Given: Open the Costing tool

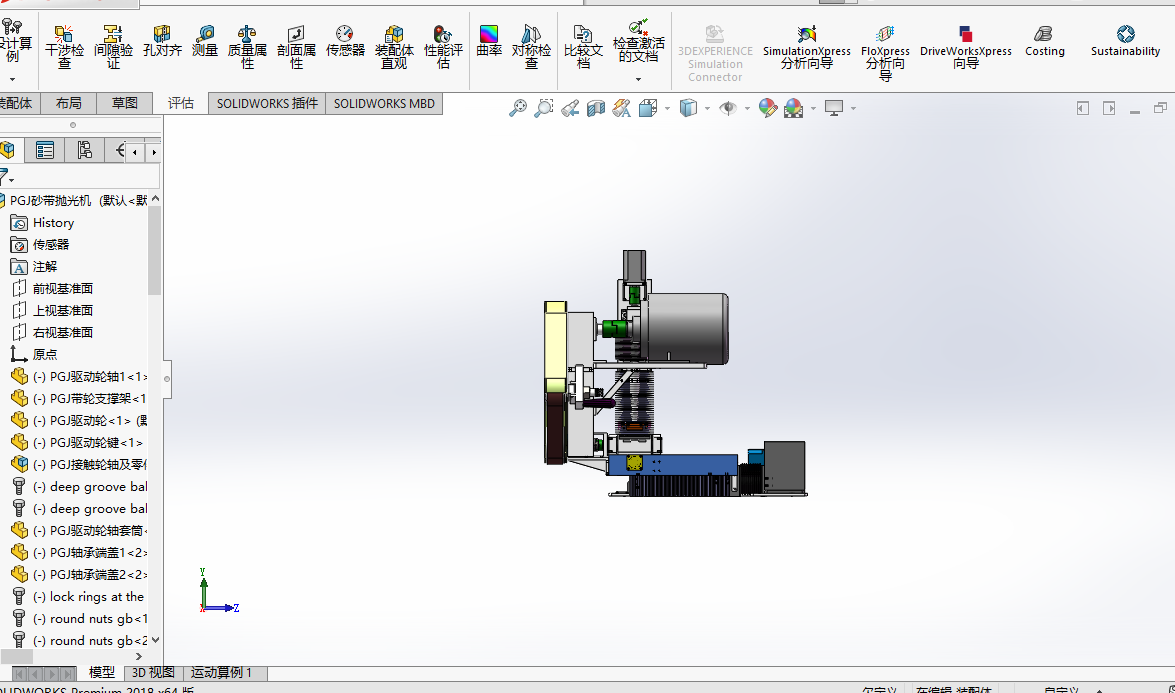Looking at the screenshot, I should coord(1045,41).
